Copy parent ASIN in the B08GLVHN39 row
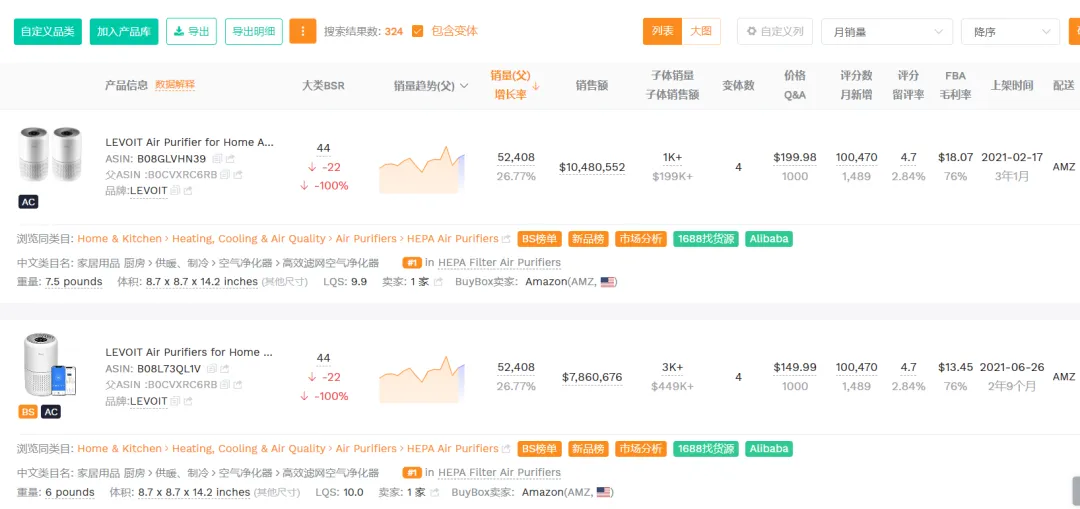The height and width of the screenshot is (509, 1080). pos(224,174)
